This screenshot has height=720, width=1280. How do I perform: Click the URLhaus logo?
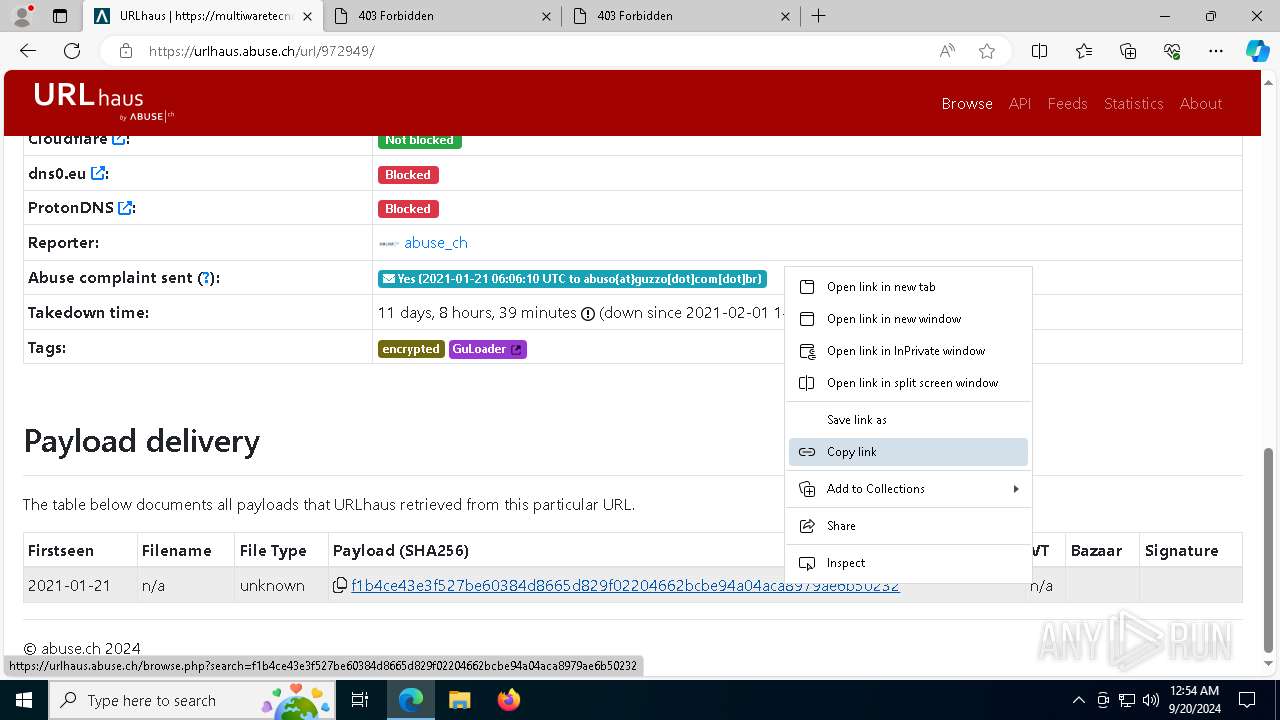pos(103,101)
